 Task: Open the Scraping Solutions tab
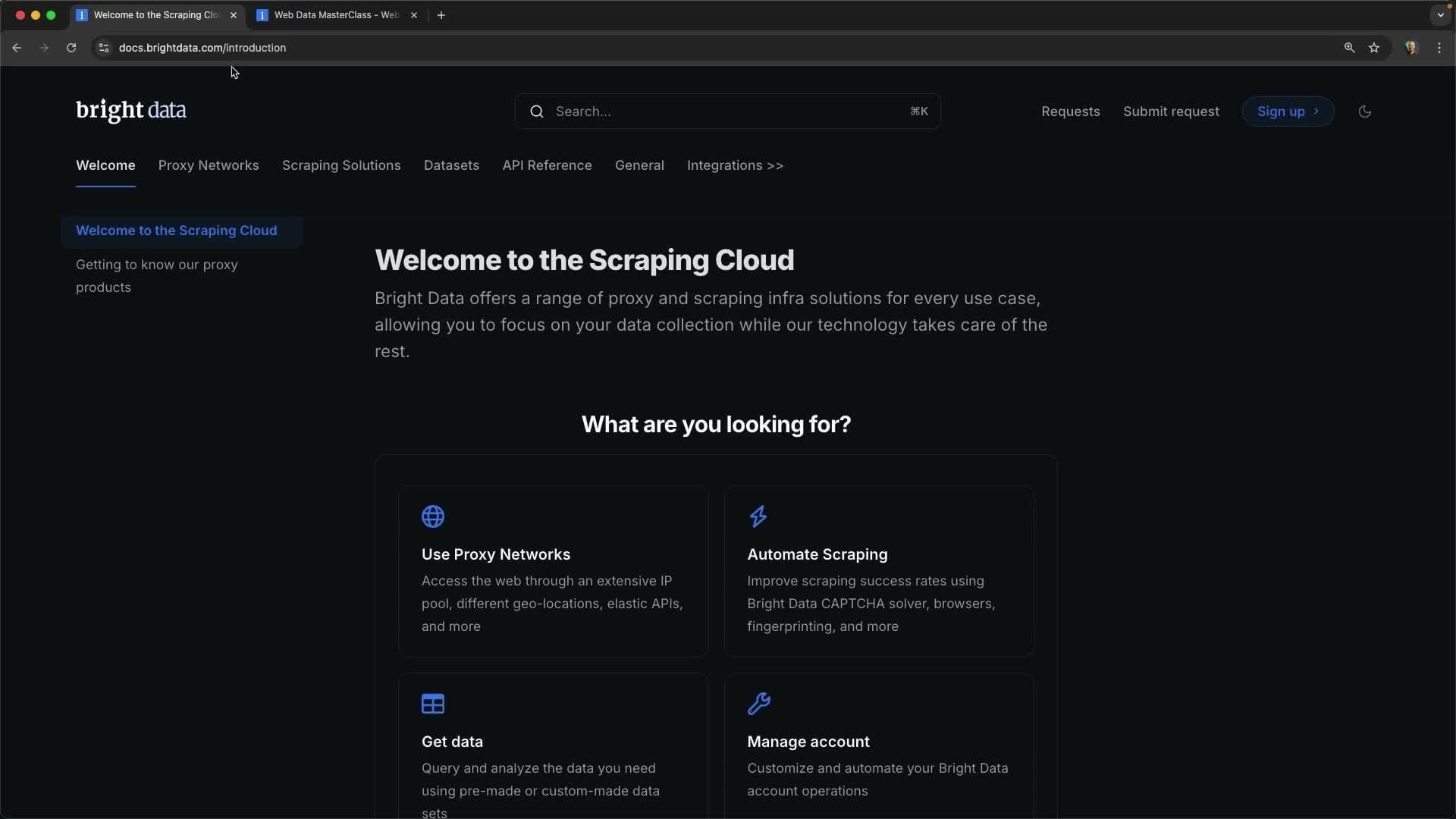click(x=341, y=165)
